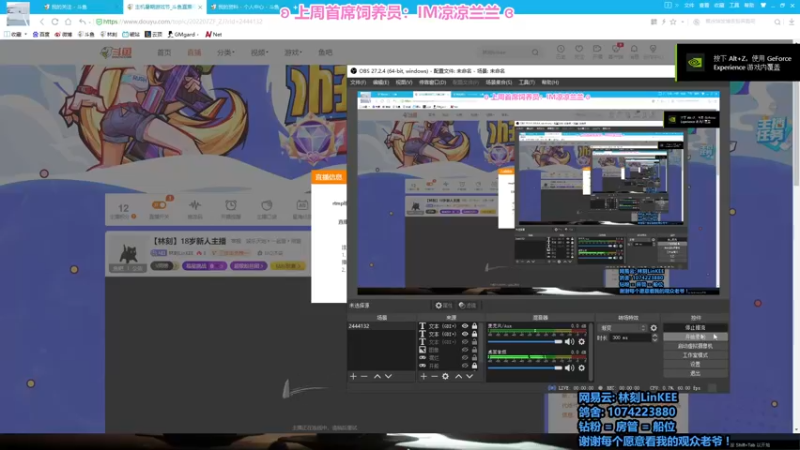This screenshot has height=450, width=800.
Task: Expand the 视频 dropdown on Douyu nav
Action: (259, 53)
